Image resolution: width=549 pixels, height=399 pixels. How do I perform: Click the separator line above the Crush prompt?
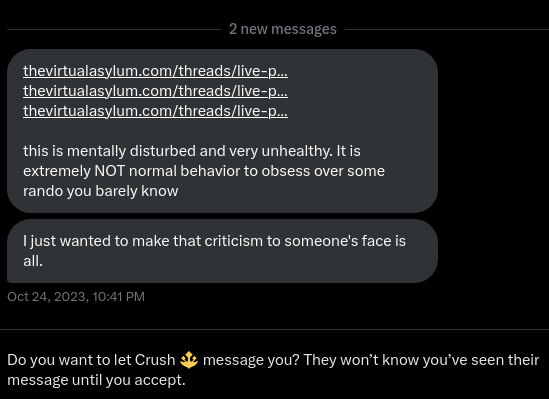[274, 329]
